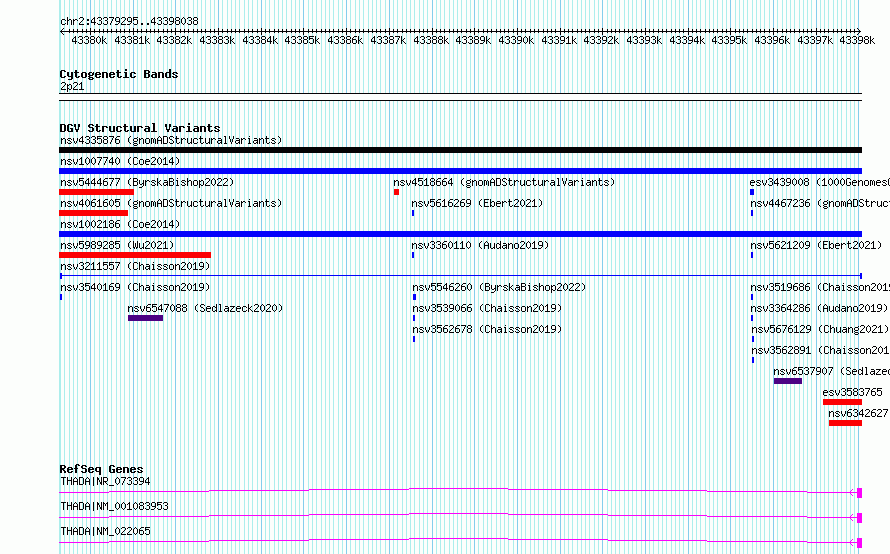This screenshot has width=890, height=554.
Task: Open the nsv4061605 gnomADStructuralVariants label
Action: [x=171, y=203]
